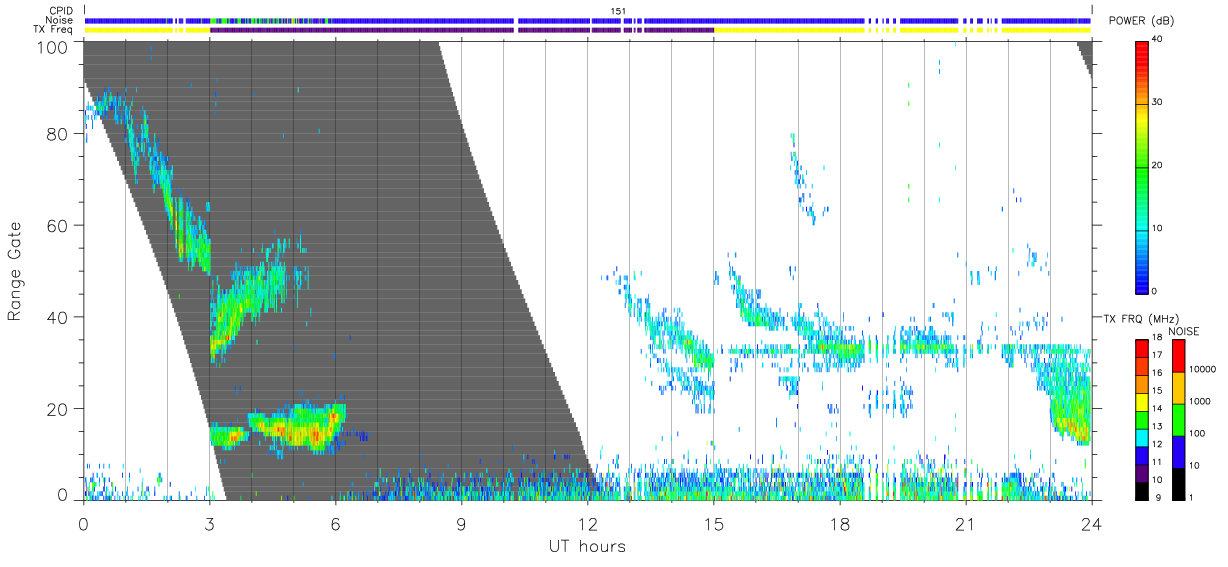Screen dimensions: 1228x567
Task: Click the Range Gate y-axis title
Action: pyautogui.click(x=15, y=271)
